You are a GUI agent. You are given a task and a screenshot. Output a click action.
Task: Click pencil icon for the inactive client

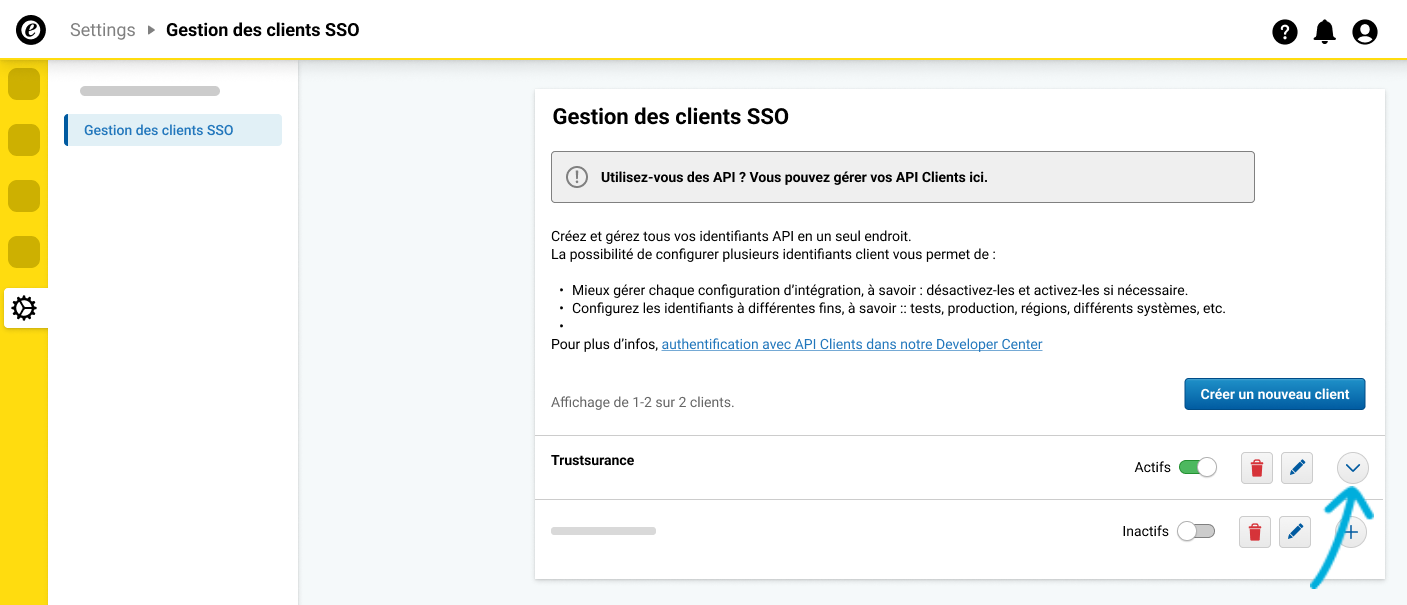tap(1295, 532)
